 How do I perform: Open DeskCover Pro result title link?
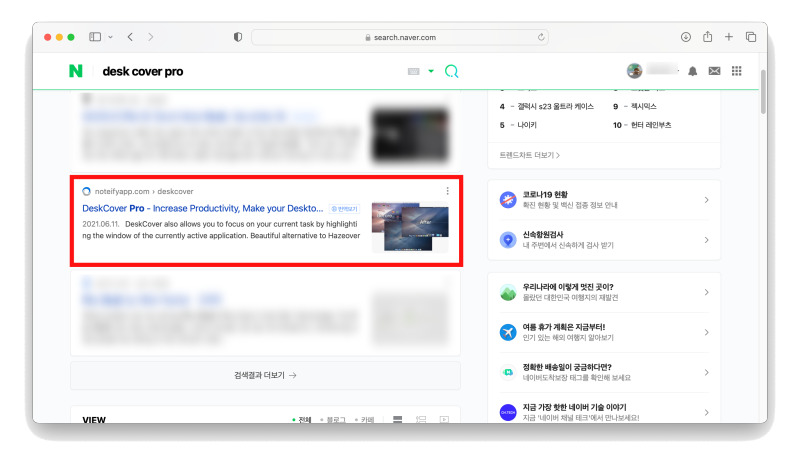click(203, 208)
